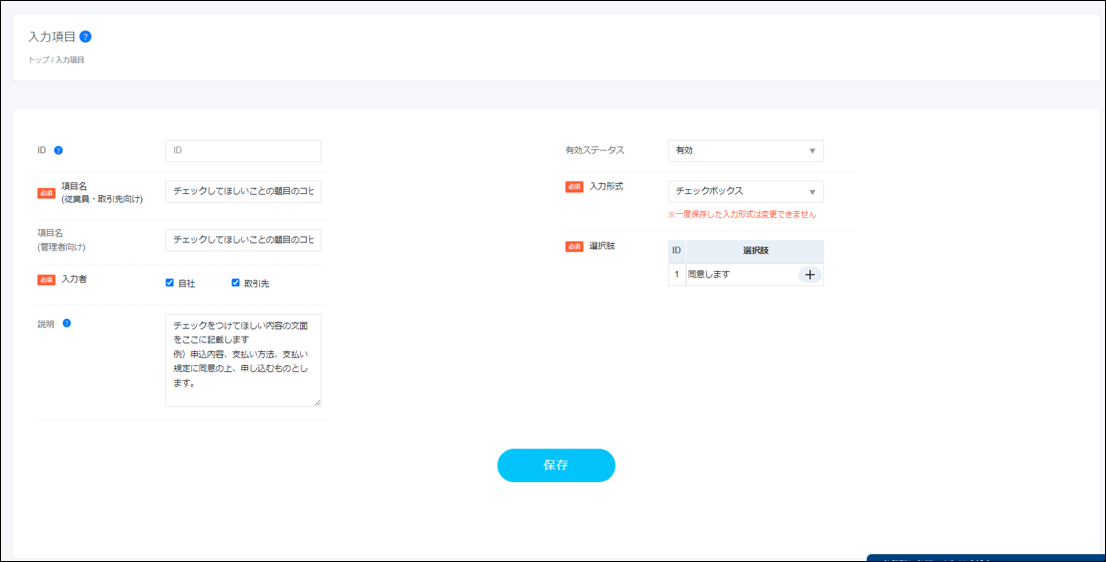Open the 有効ステータス dropdown
Viewport: 1106px width, 562px height.
pyautogui.click(x=745, y=151)
